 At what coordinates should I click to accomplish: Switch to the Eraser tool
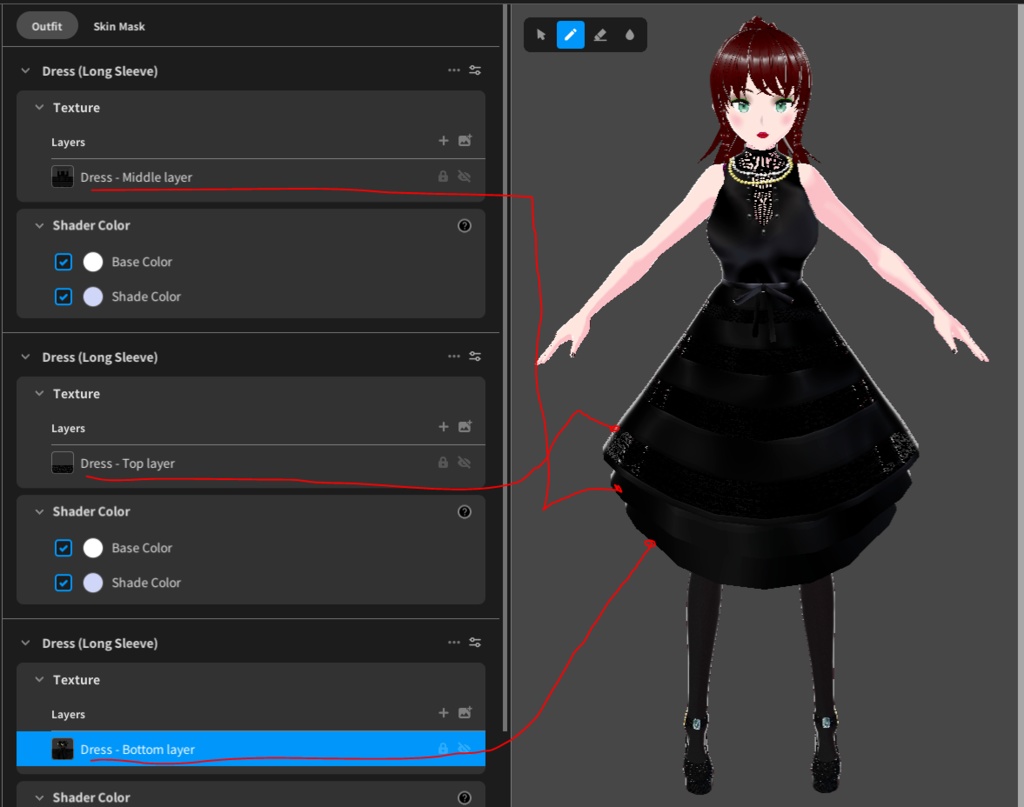[x=600, y=34]
